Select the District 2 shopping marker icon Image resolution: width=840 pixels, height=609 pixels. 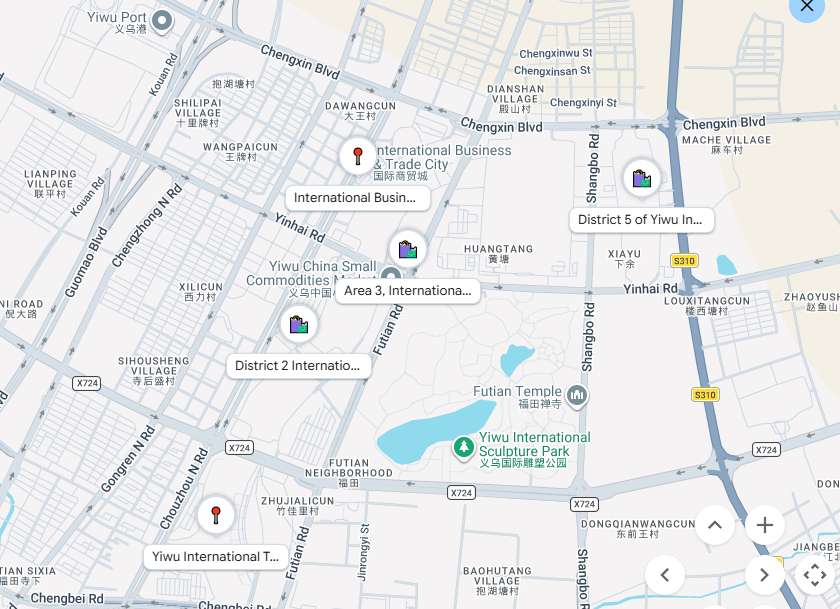[298, 324]
